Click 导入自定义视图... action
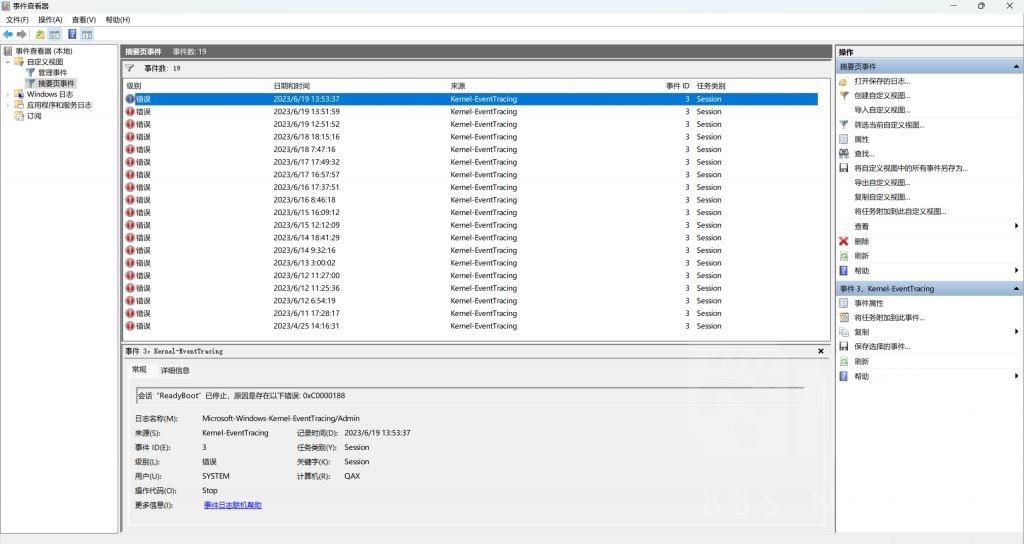This screenshot has height=544, width=1024. click(x=882, y=110)
